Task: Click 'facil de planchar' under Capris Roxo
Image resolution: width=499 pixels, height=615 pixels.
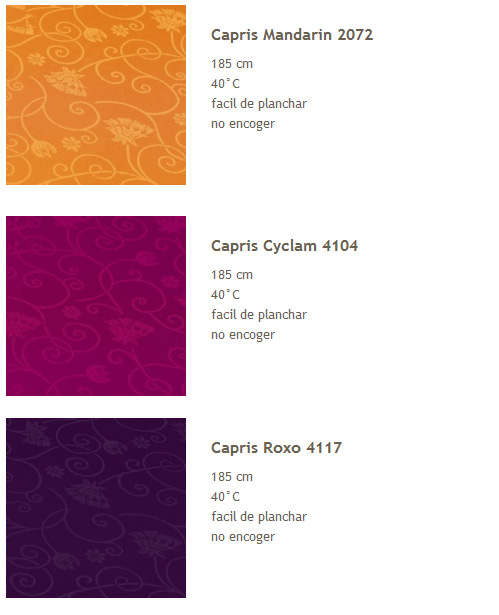Action: click(x=259, y=517)
